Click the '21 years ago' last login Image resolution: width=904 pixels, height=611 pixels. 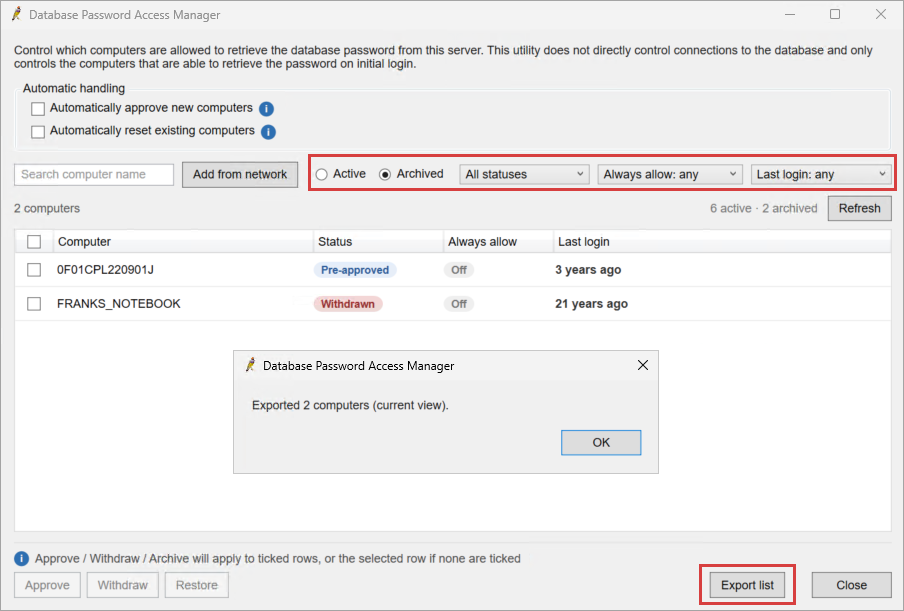(x=592, y=304)
